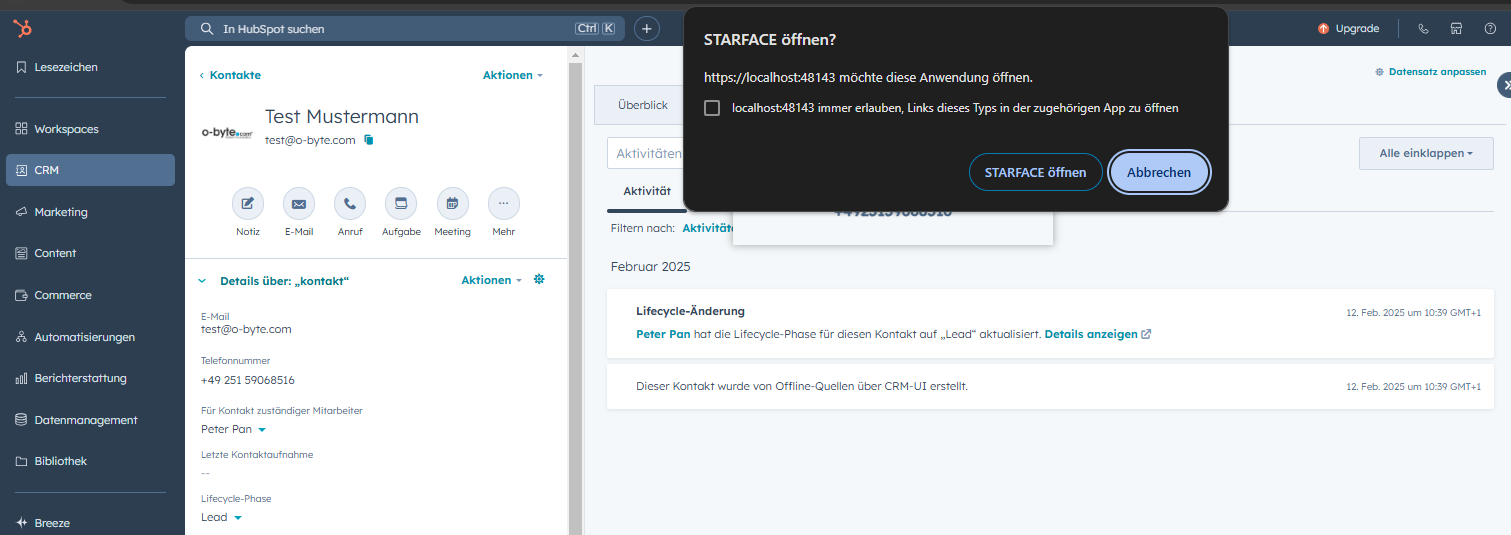Copy email with the copy icon
Screen dimensions: 1511x535
pos(368,140)
